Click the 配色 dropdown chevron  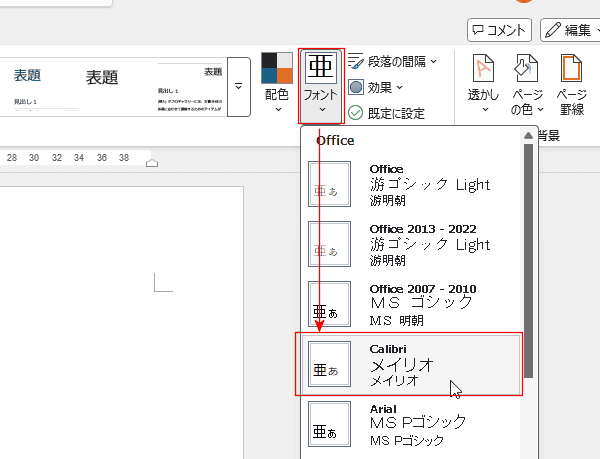278,109
